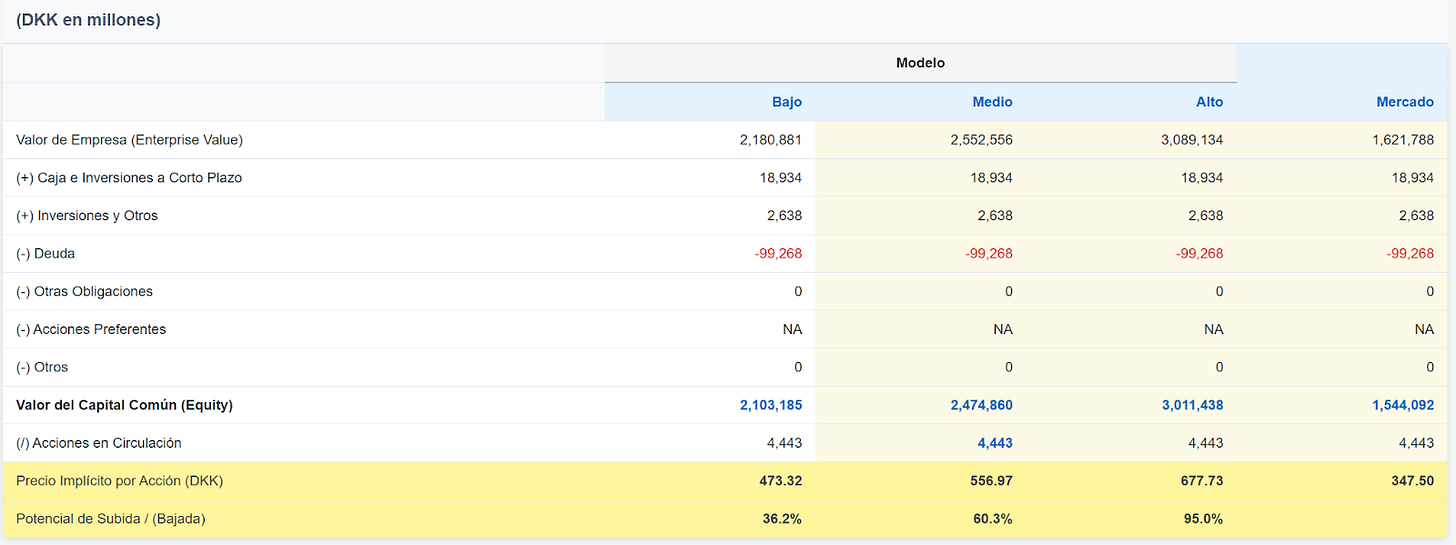Click "Potencial de Subida / (Bajada)" label

click(x=111, y=519)
